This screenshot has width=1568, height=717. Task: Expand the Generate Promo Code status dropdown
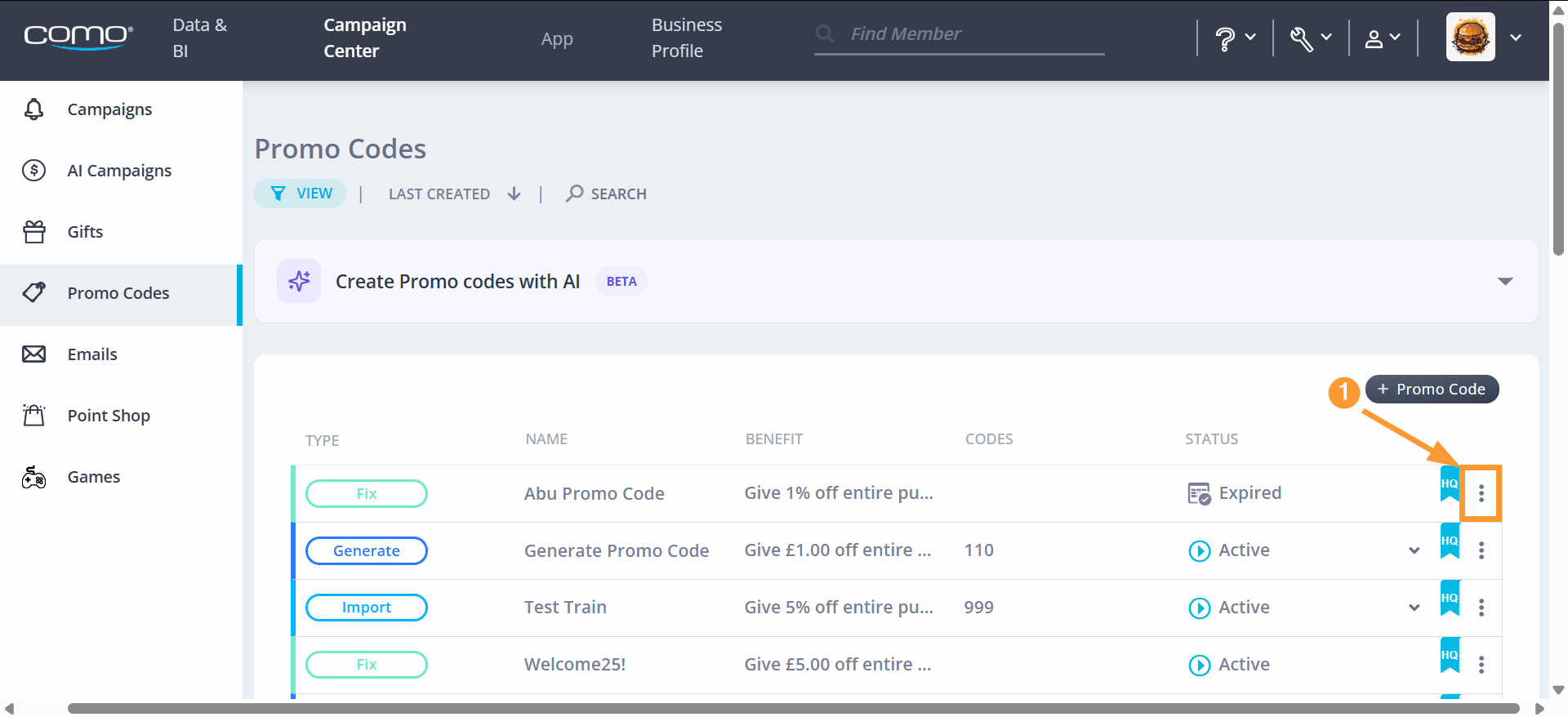point(1414,550)
